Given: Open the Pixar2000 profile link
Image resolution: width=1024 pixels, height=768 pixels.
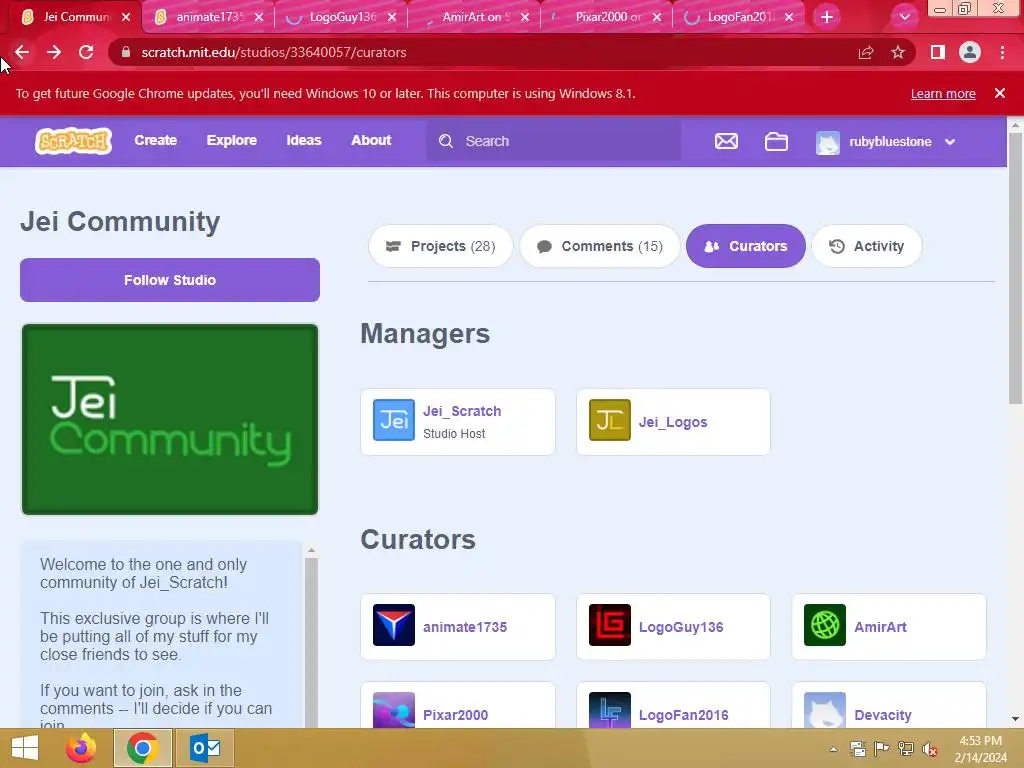Looking at the screenshot, I should click(455, 715).
